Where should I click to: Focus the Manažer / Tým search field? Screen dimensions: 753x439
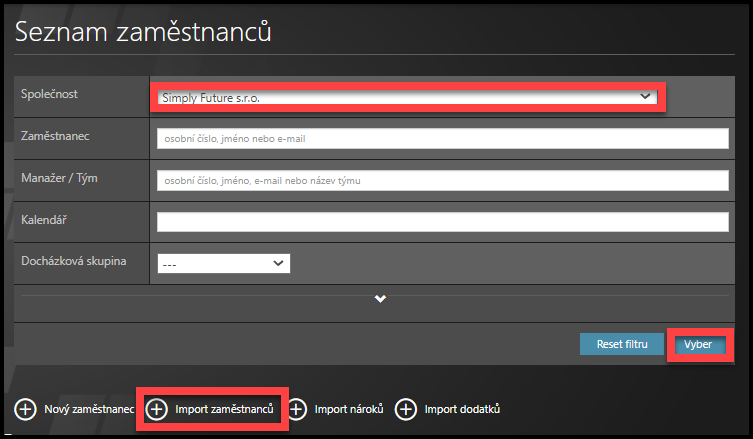click(x=442, y=180)
